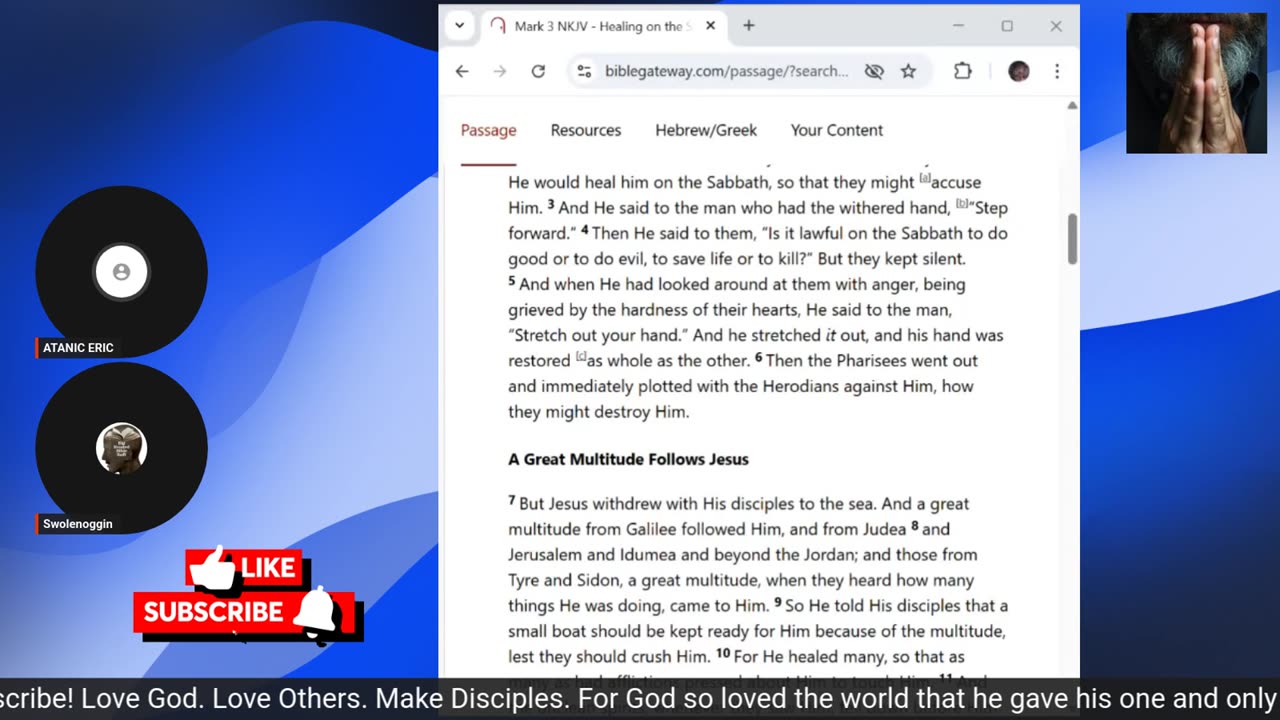Open the Hebrew/Greek tab
The height and width of the screenshot is (720, 1280).
coord(706,130)
